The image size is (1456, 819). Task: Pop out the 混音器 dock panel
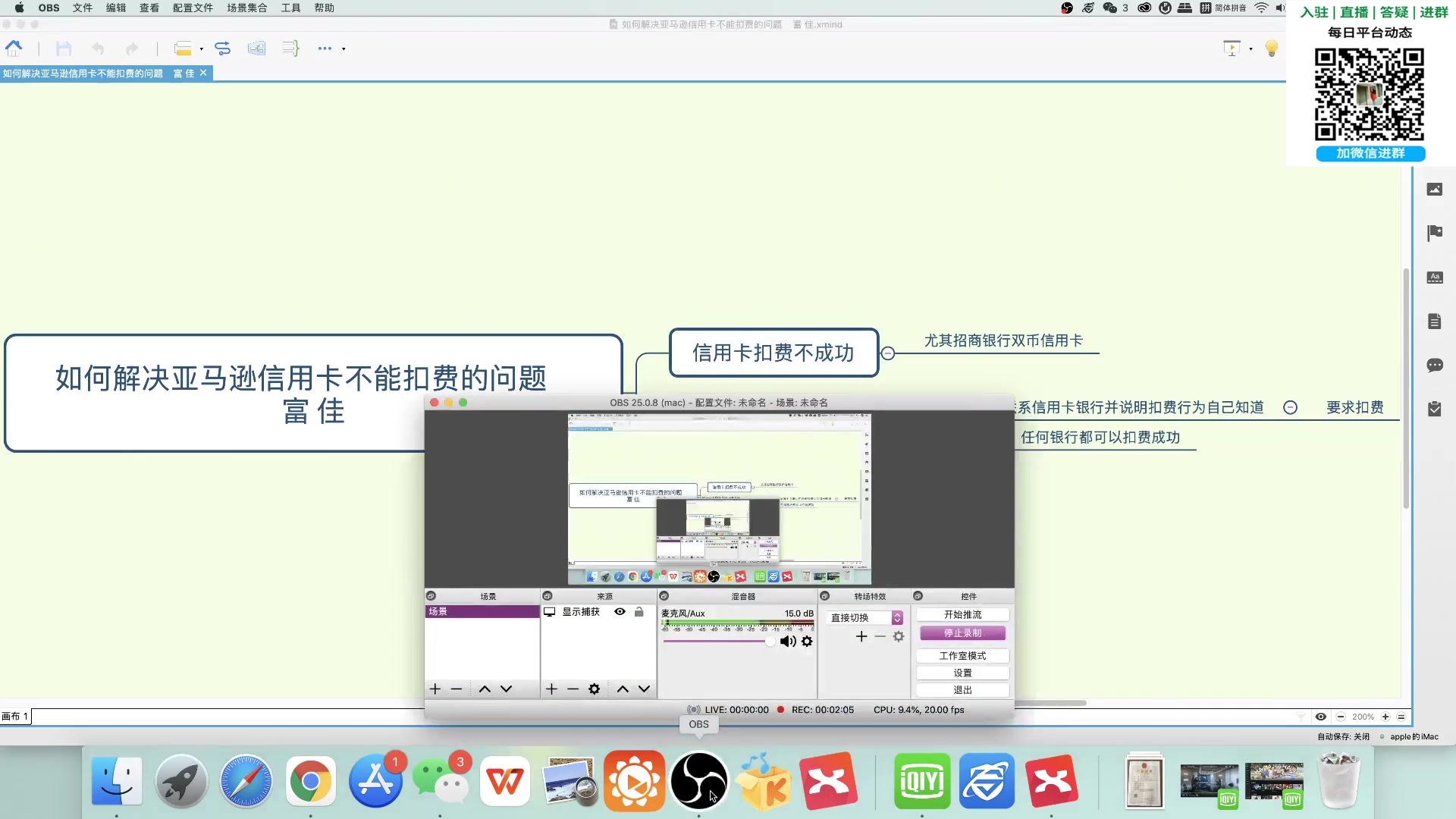point(664,596)
